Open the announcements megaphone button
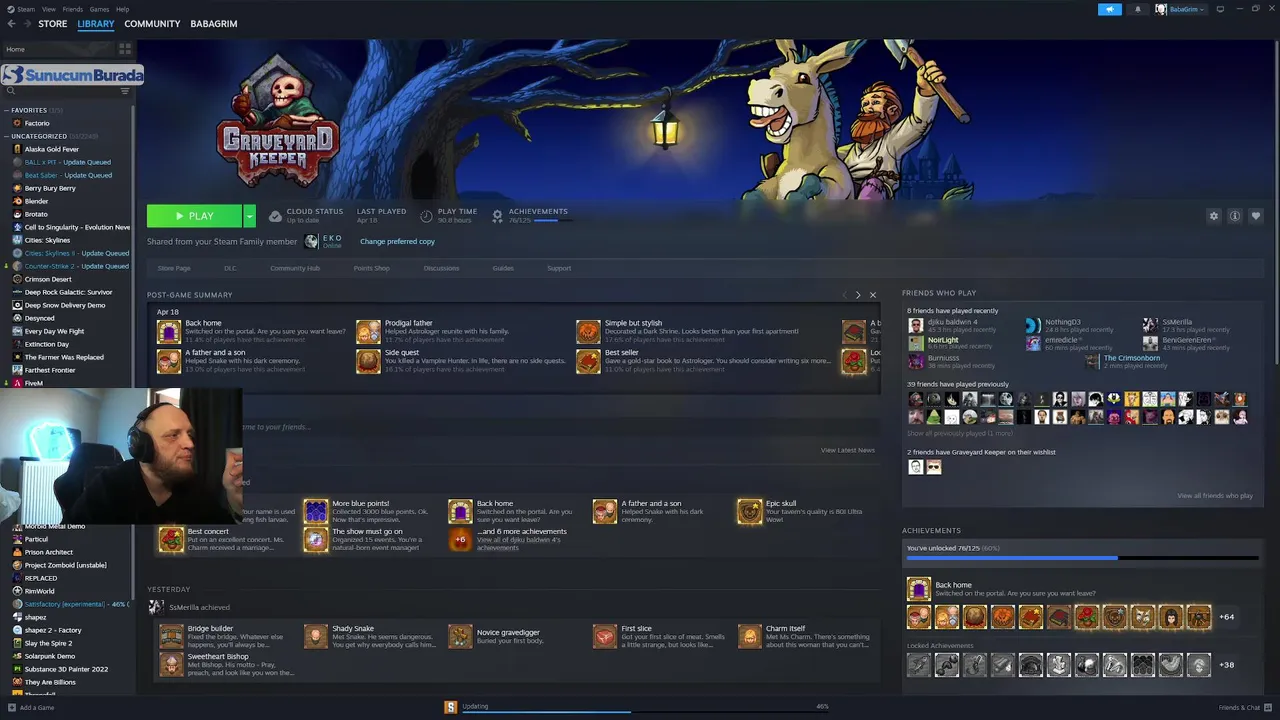This screenshot has height=720, width=1280. tap(1109, 9)
